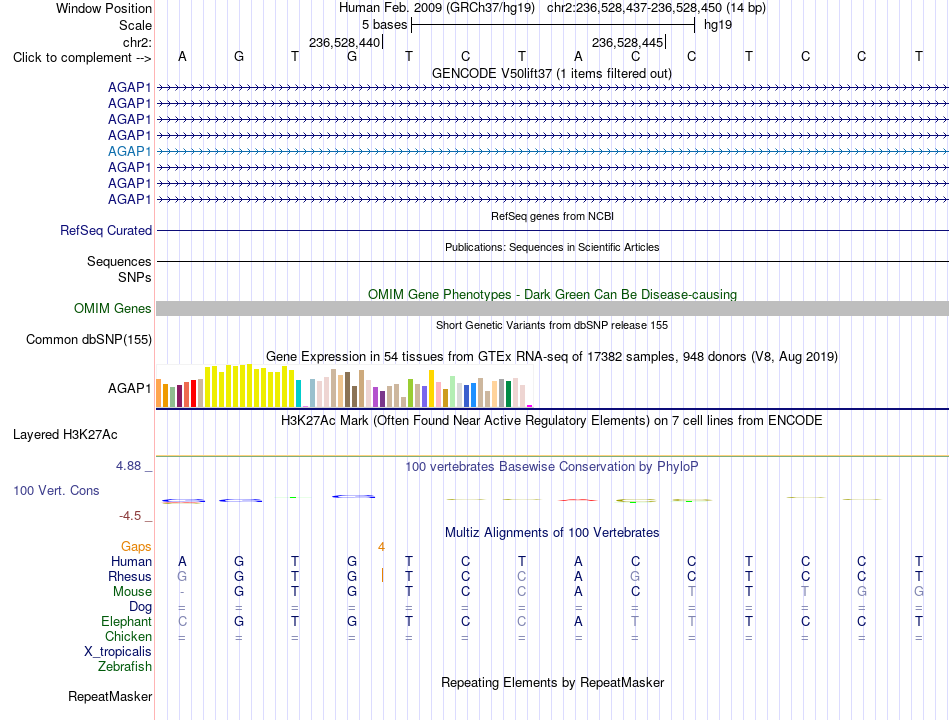
Task: Open "Multiz Alignments of 100 Vertebrates" title
Action: [x=552, y=533]
